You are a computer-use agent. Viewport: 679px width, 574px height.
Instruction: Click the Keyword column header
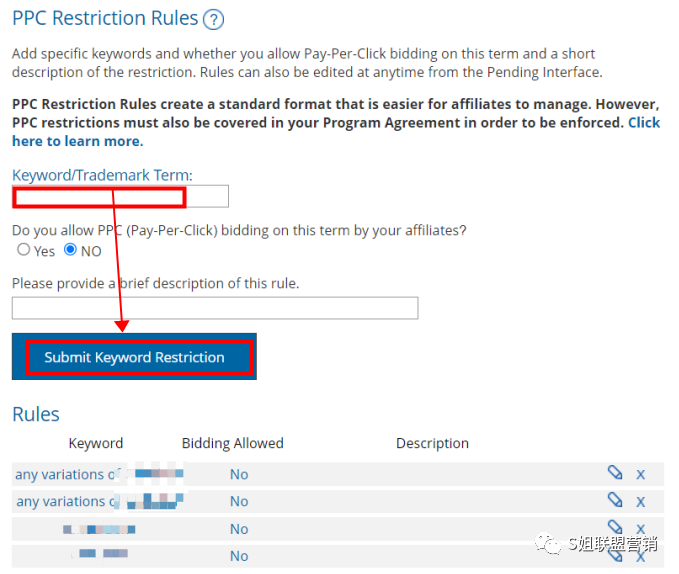click(96, 443)
